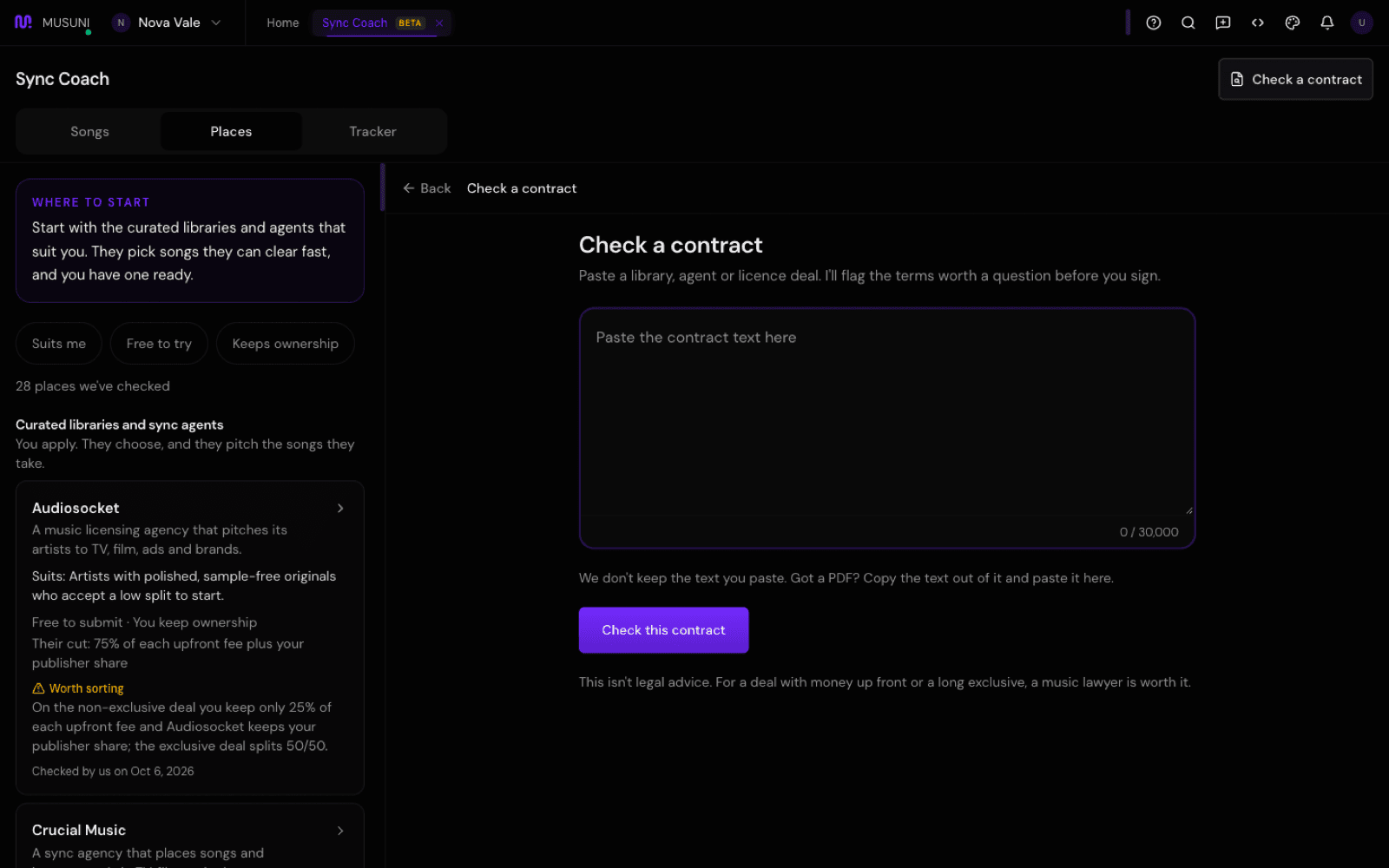Click the Musuni logo icon
The image size is (1389, 868).
pyautogui.click(x=23, y=23)
